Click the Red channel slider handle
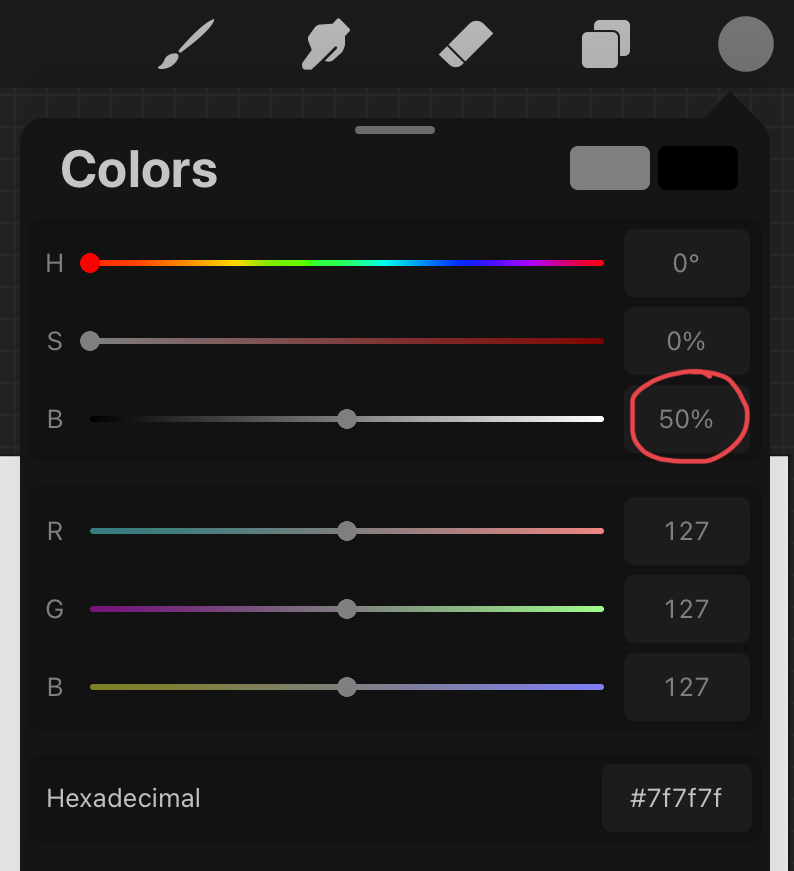Viewport: 794px width, 871px height. pos(347,531)
